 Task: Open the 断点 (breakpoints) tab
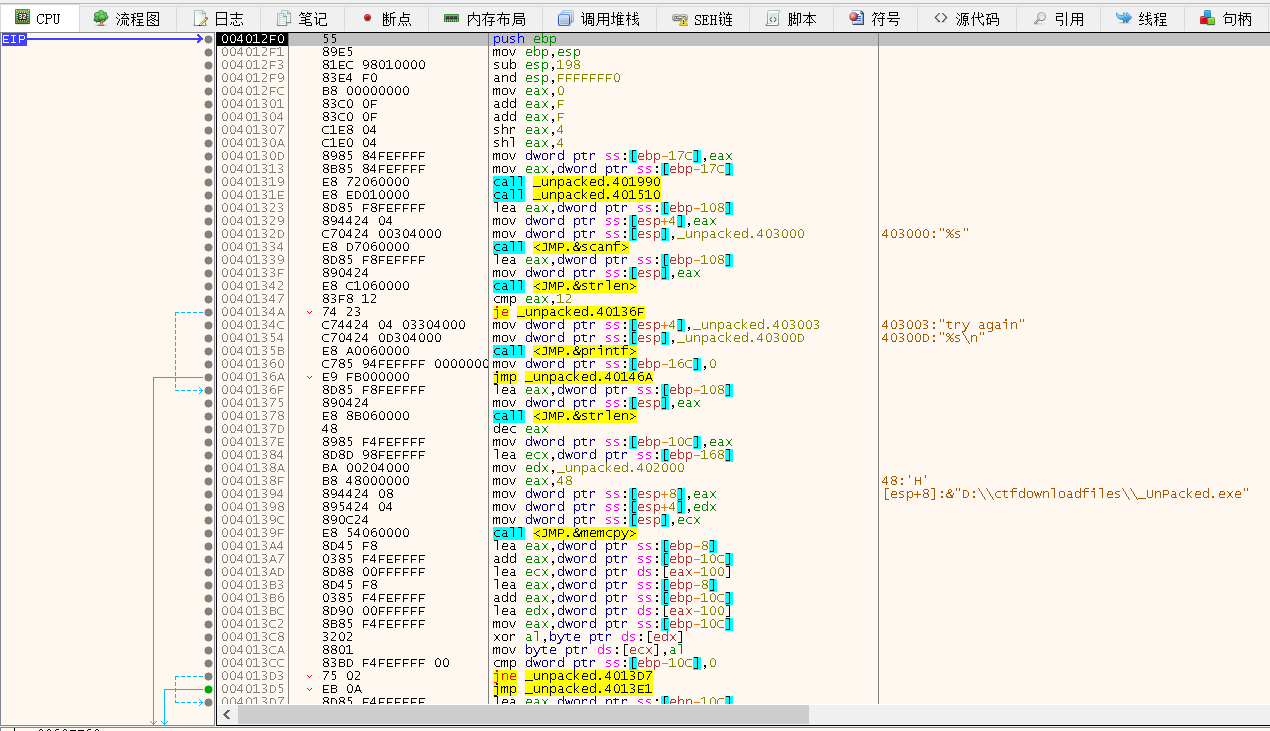[385, 18]
